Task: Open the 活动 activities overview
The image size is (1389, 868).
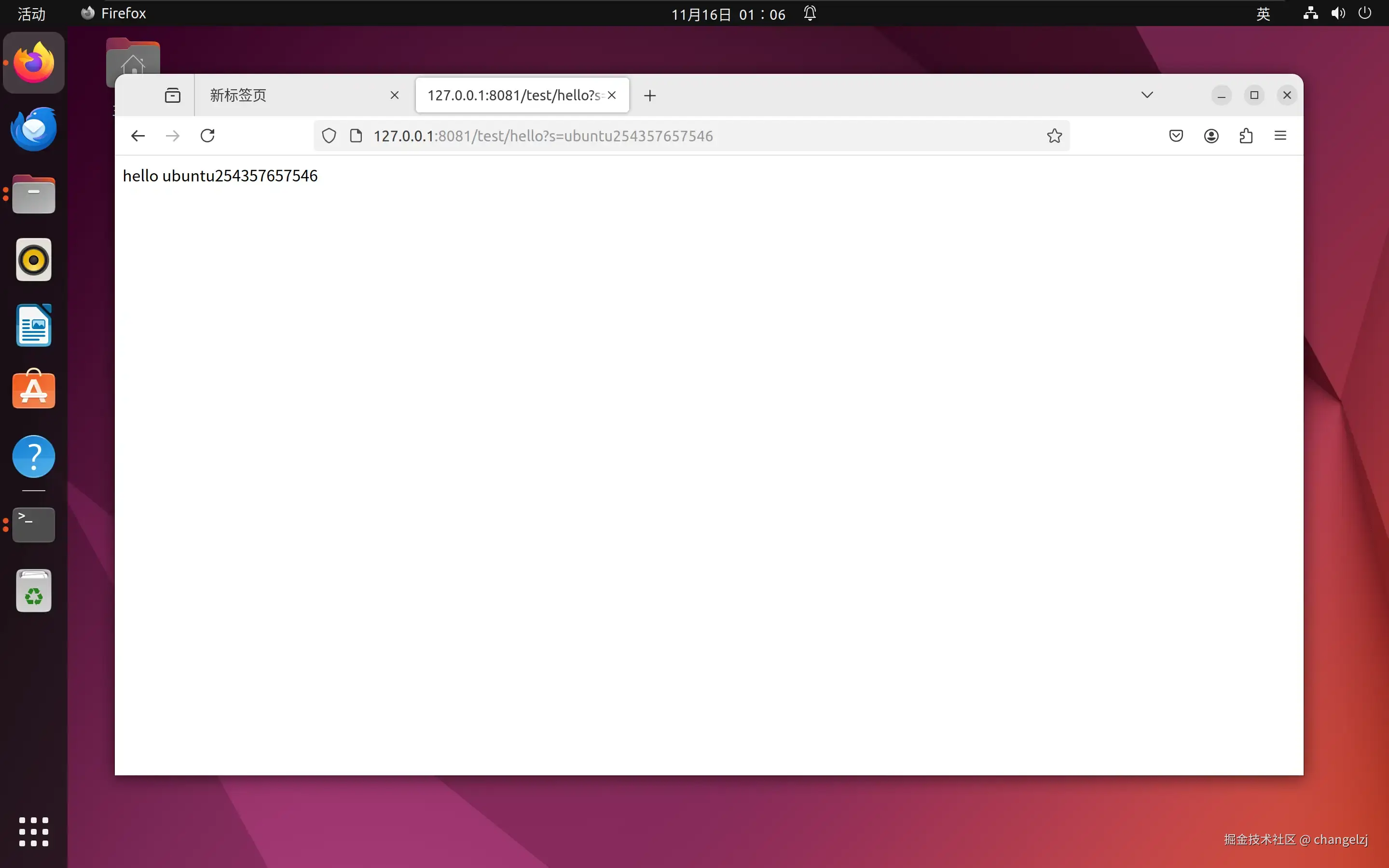Action: pos(31,14)
